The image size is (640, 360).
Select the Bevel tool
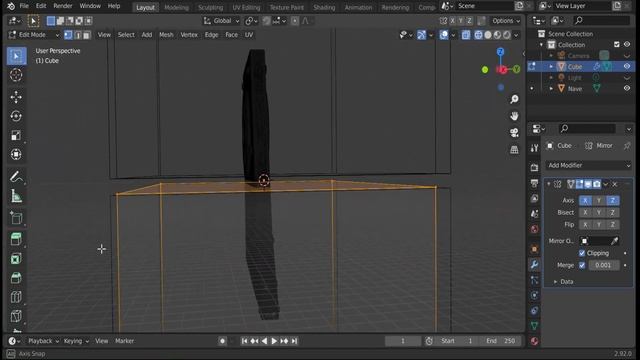[16, 278]
